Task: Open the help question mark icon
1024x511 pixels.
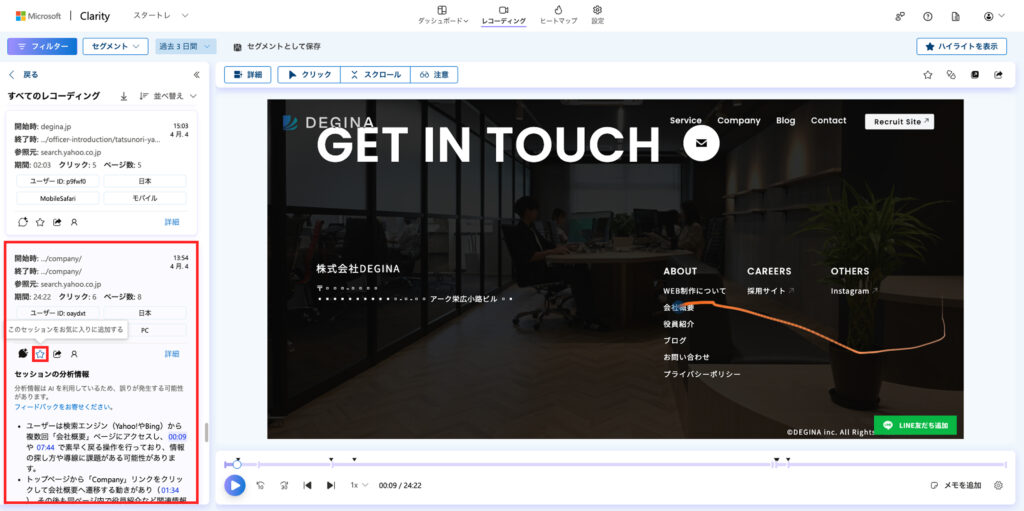Action: 927,16
